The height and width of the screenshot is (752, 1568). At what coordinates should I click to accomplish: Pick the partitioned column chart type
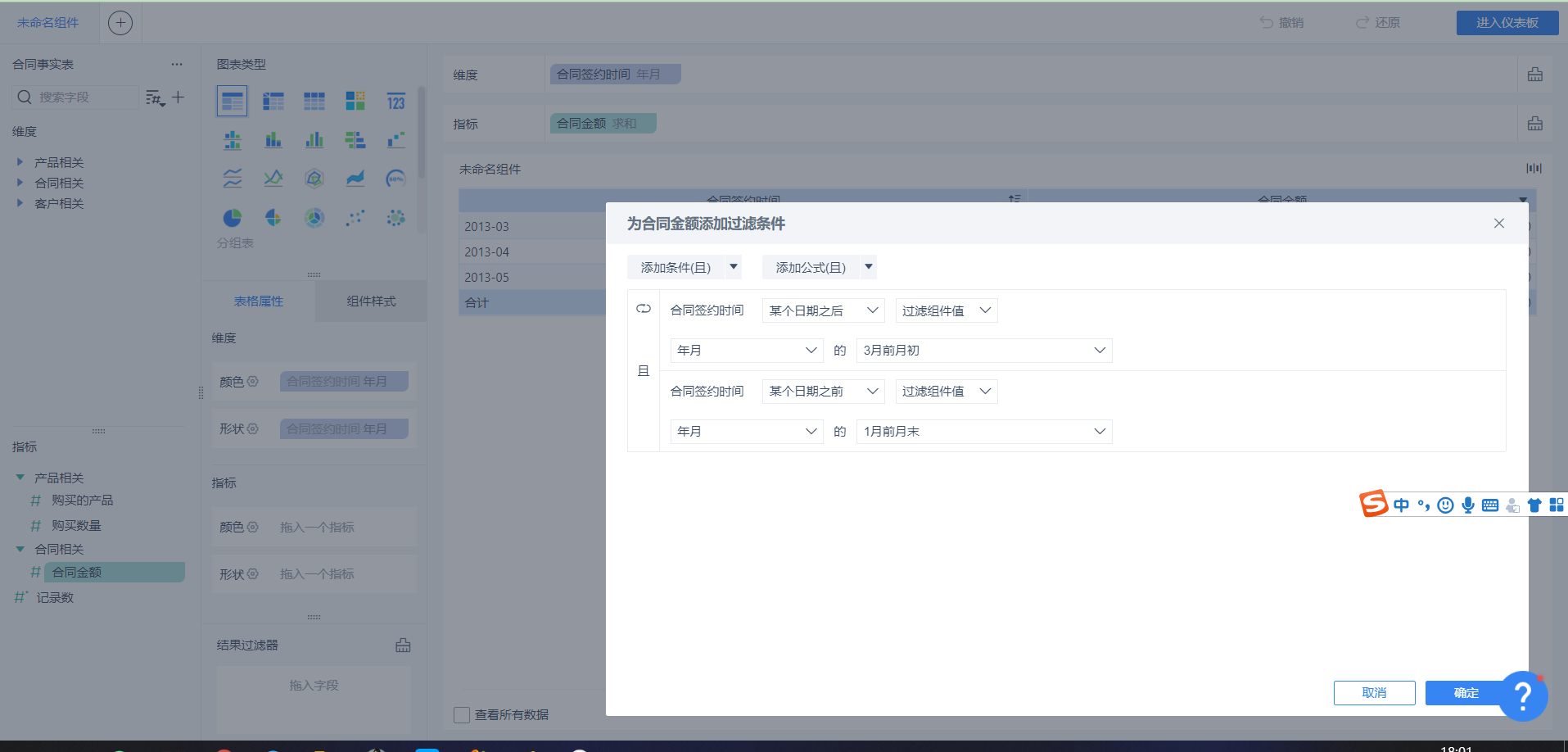[233, 140]
